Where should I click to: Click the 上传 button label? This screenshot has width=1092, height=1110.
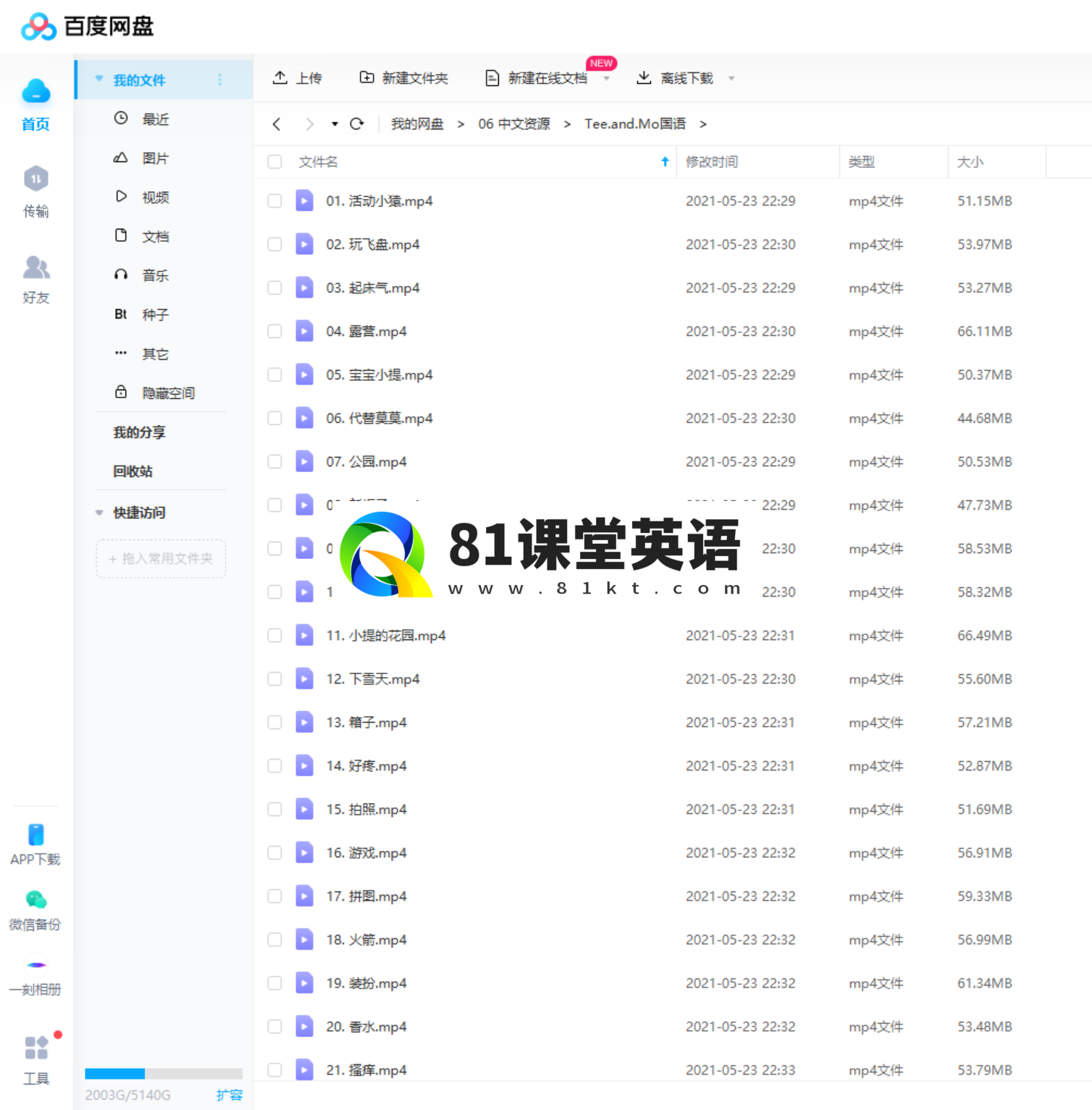[308, 78]
